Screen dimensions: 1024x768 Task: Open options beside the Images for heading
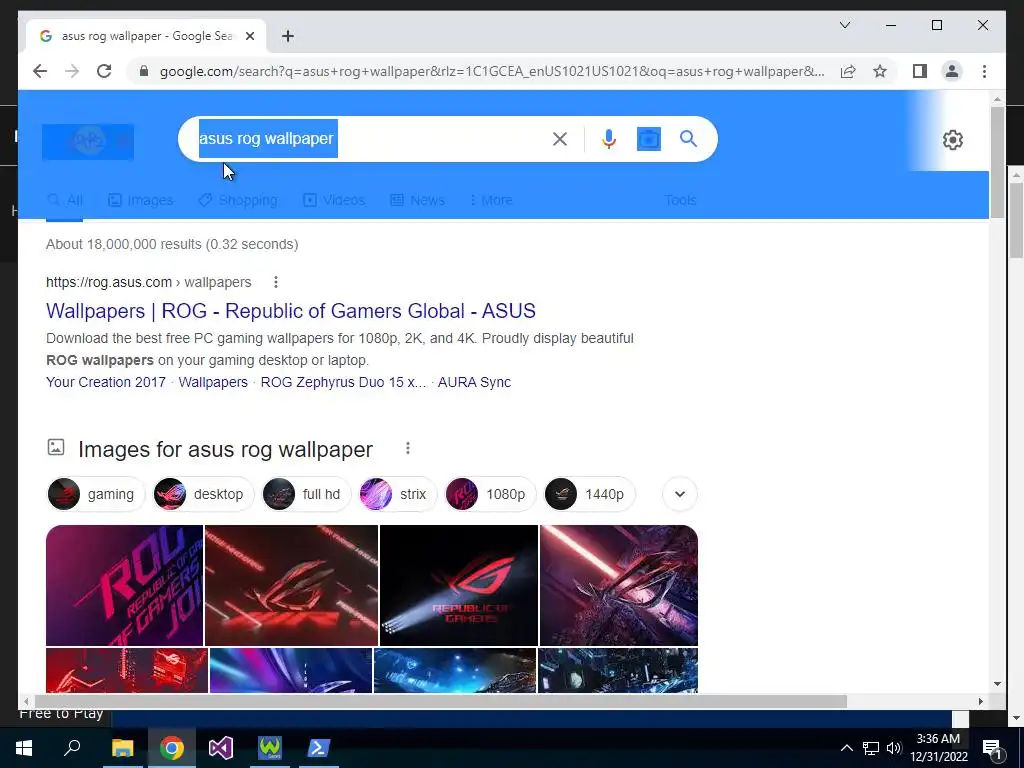click(x=408, y=448)
